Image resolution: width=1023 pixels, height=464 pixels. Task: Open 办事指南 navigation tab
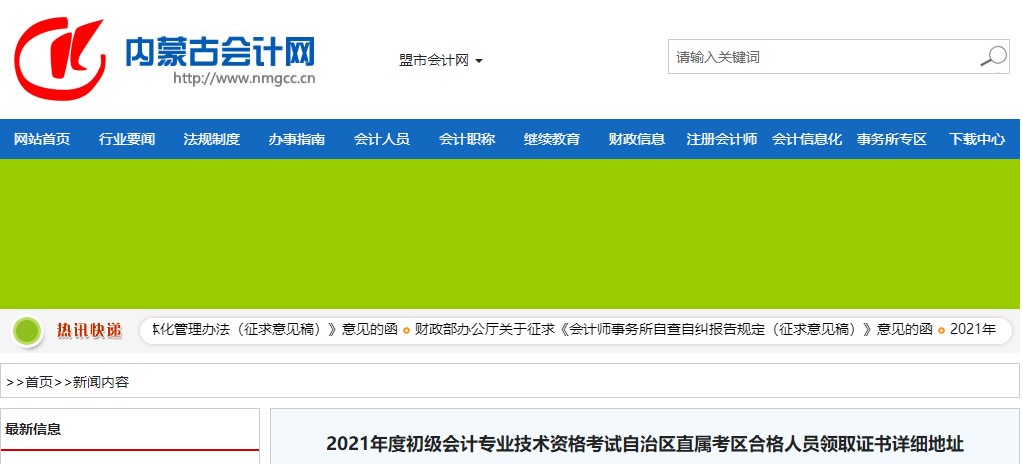click(x=297, y=139)
